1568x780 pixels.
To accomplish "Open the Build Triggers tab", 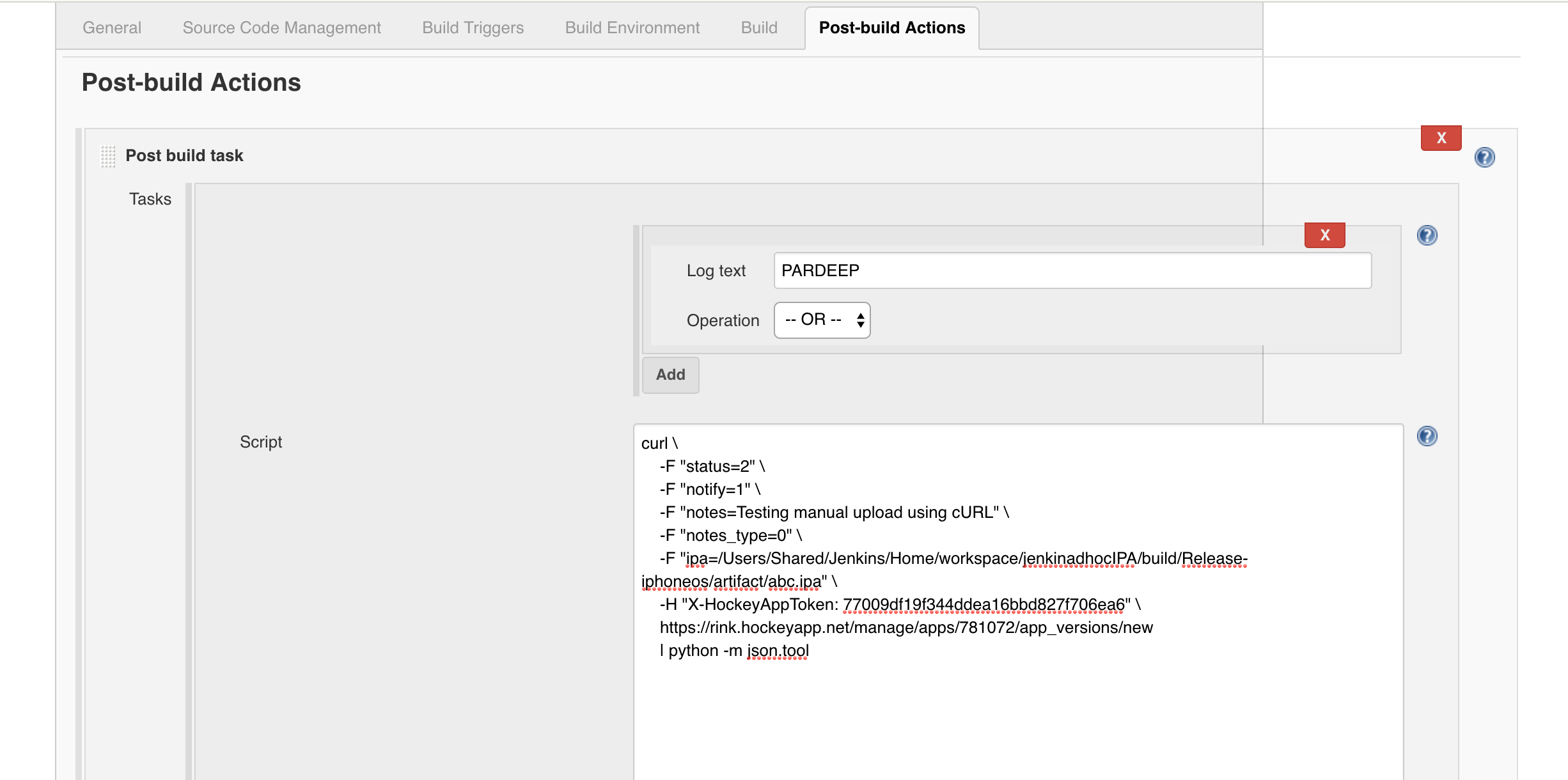I will click(473, 27).
